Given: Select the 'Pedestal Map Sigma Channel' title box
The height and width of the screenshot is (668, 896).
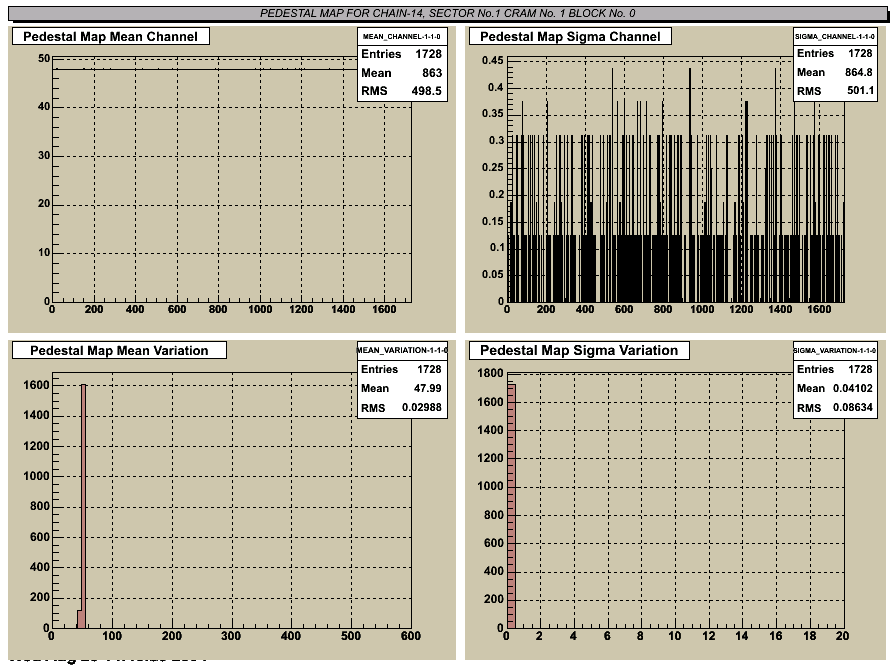Looking at the screenshot, I should [570, 37].
